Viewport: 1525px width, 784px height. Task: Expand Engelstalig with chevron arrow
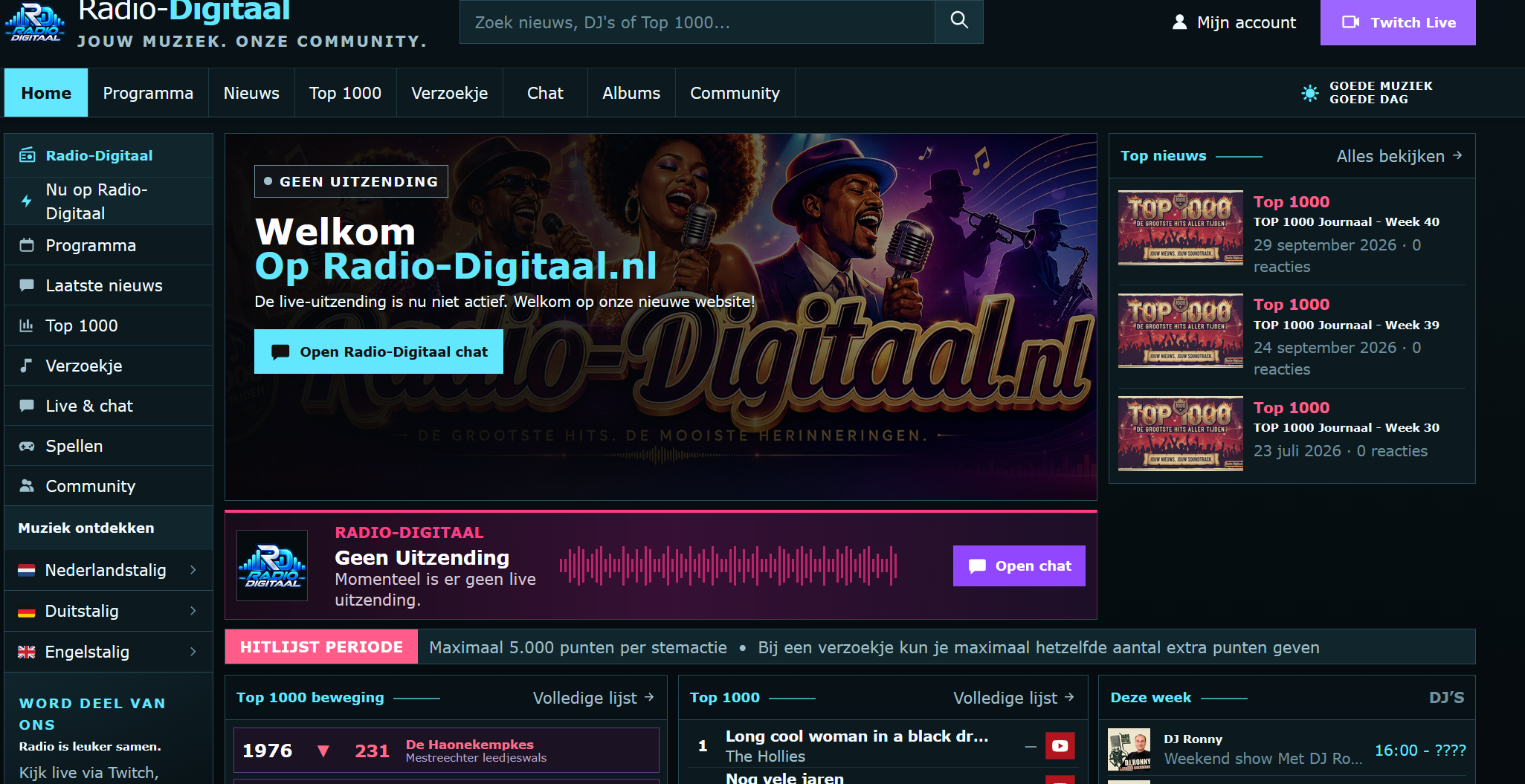(x=193, y=652)
